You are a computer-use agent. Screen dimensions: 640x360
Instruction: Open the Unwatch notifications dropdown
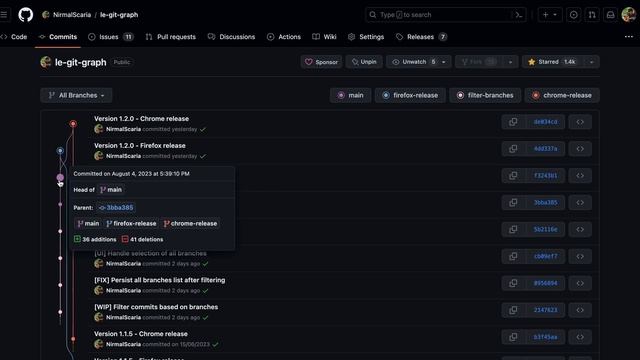click(419, 62)
